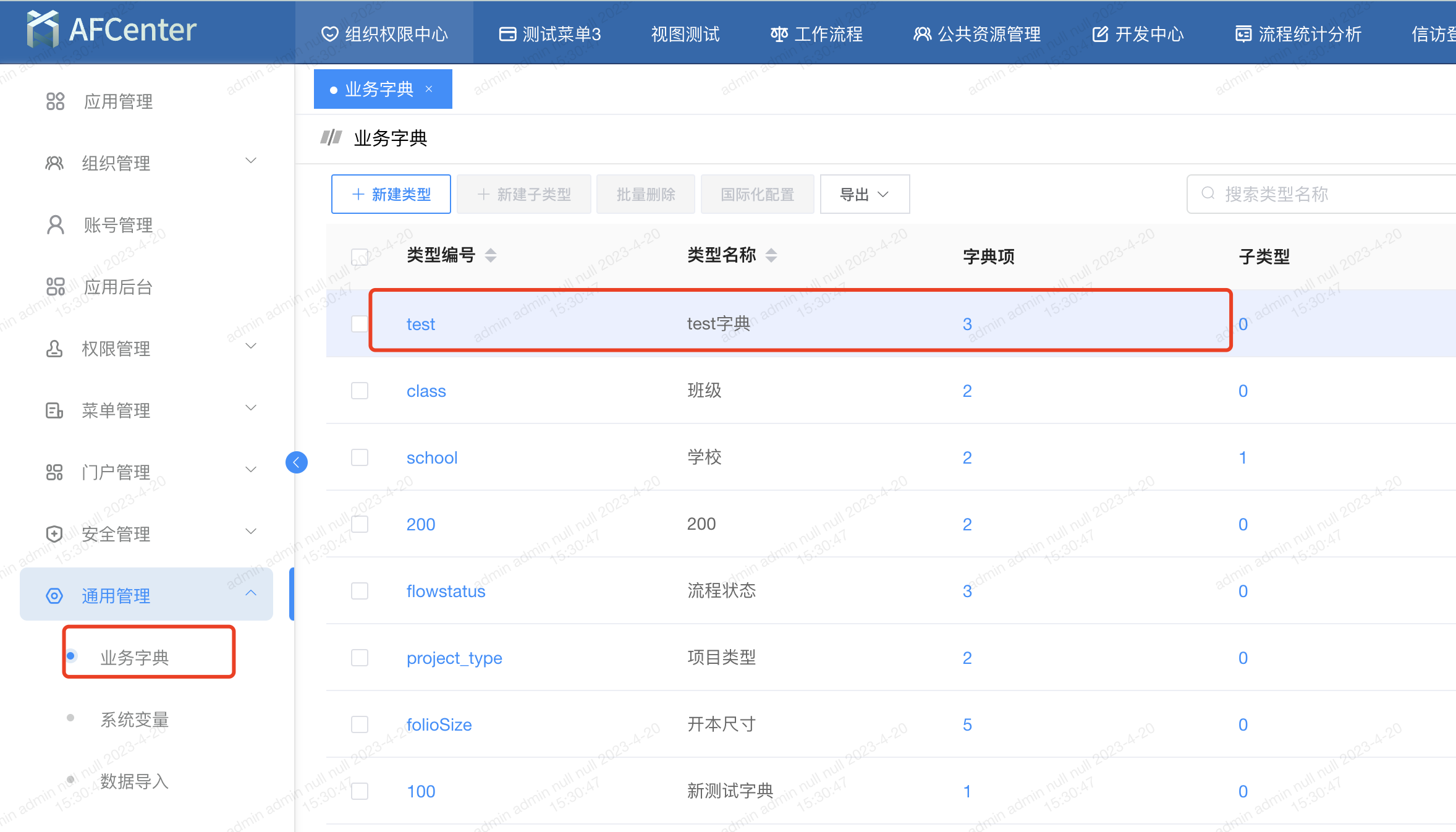Tick the school row checkbox
1456x832 pixels.
coord(360,457)
